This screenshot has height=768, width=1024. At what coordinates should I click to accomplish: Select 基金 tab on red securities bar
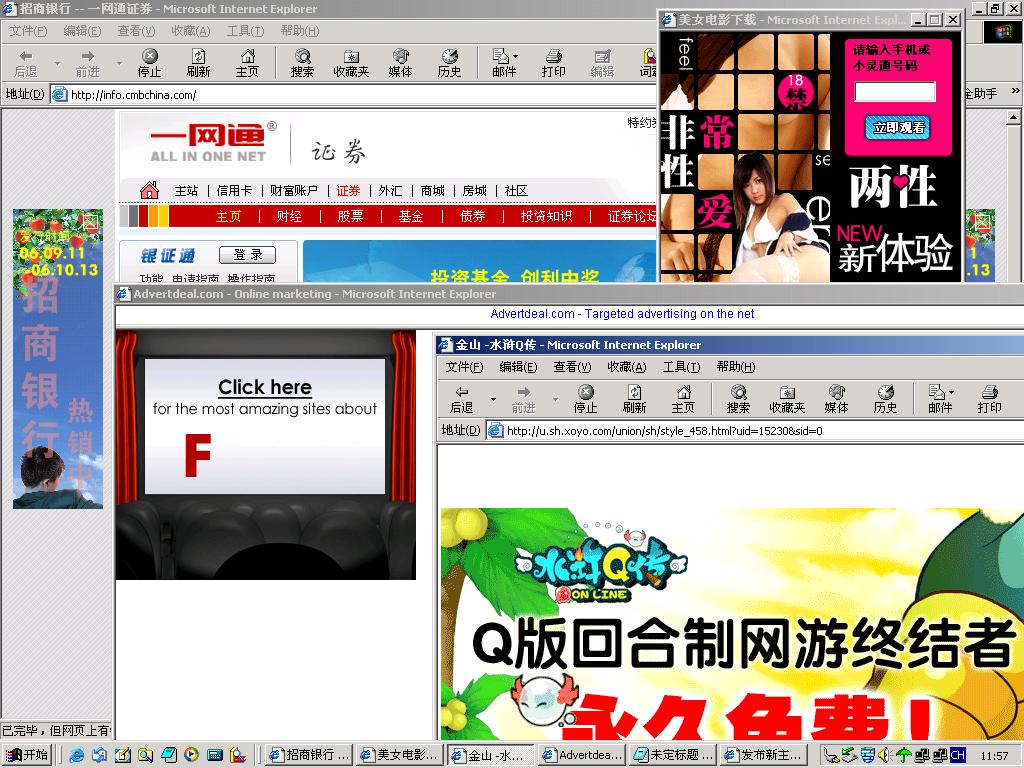[x=411, y=216]
